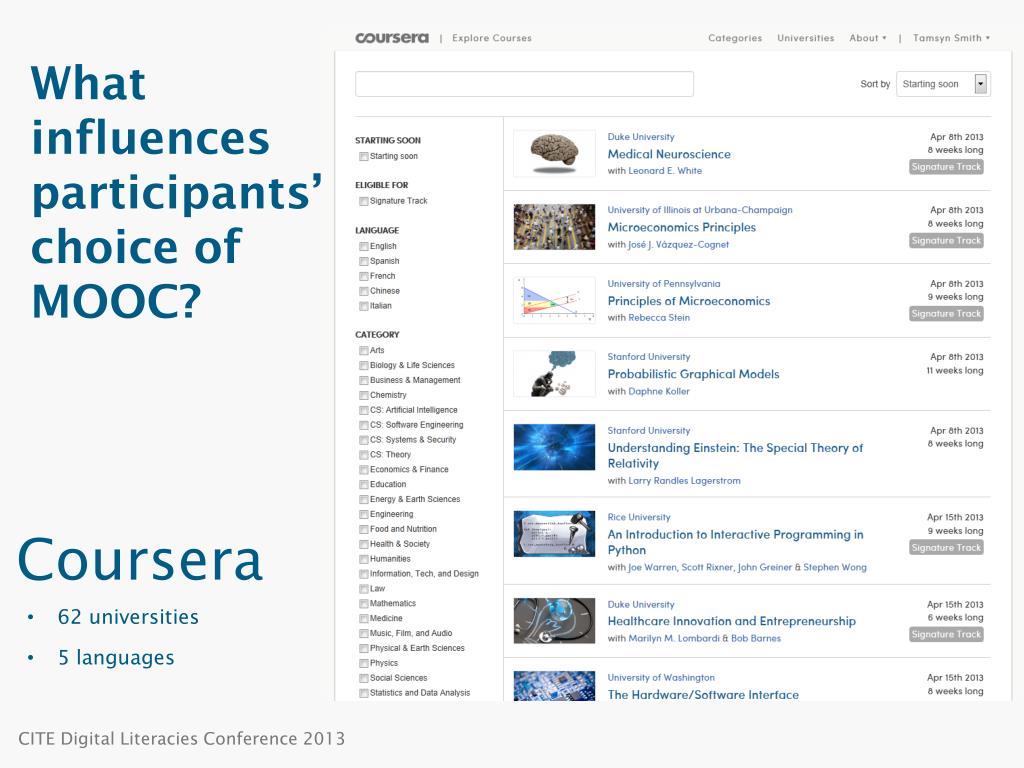The height and width of the screenshot is (768, 1024).
Task: Check Energy & Earth Sciences category
Action: (363, 500)
